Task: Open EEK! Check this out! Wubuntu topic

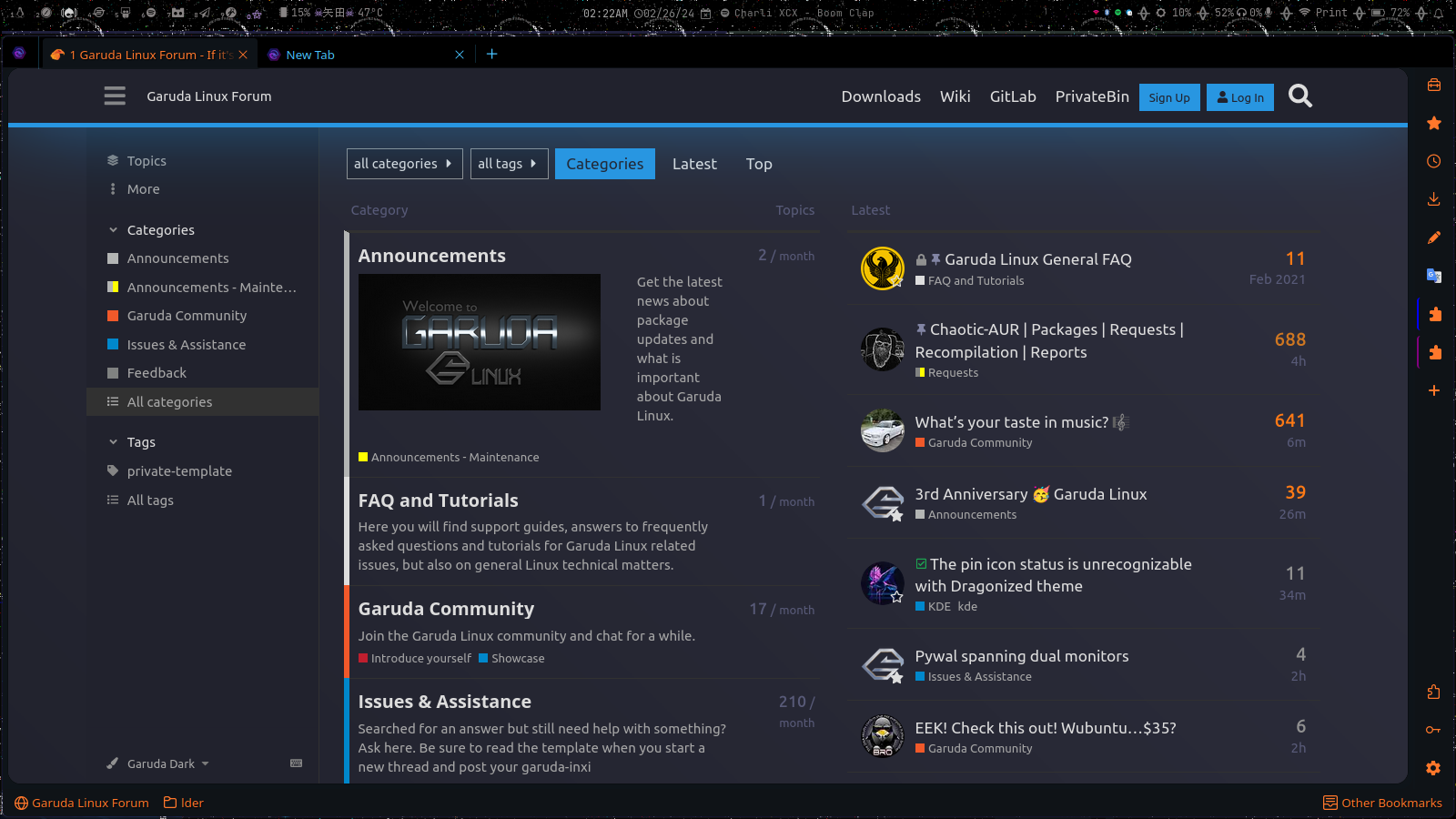Action: (x=1045, y=728)
